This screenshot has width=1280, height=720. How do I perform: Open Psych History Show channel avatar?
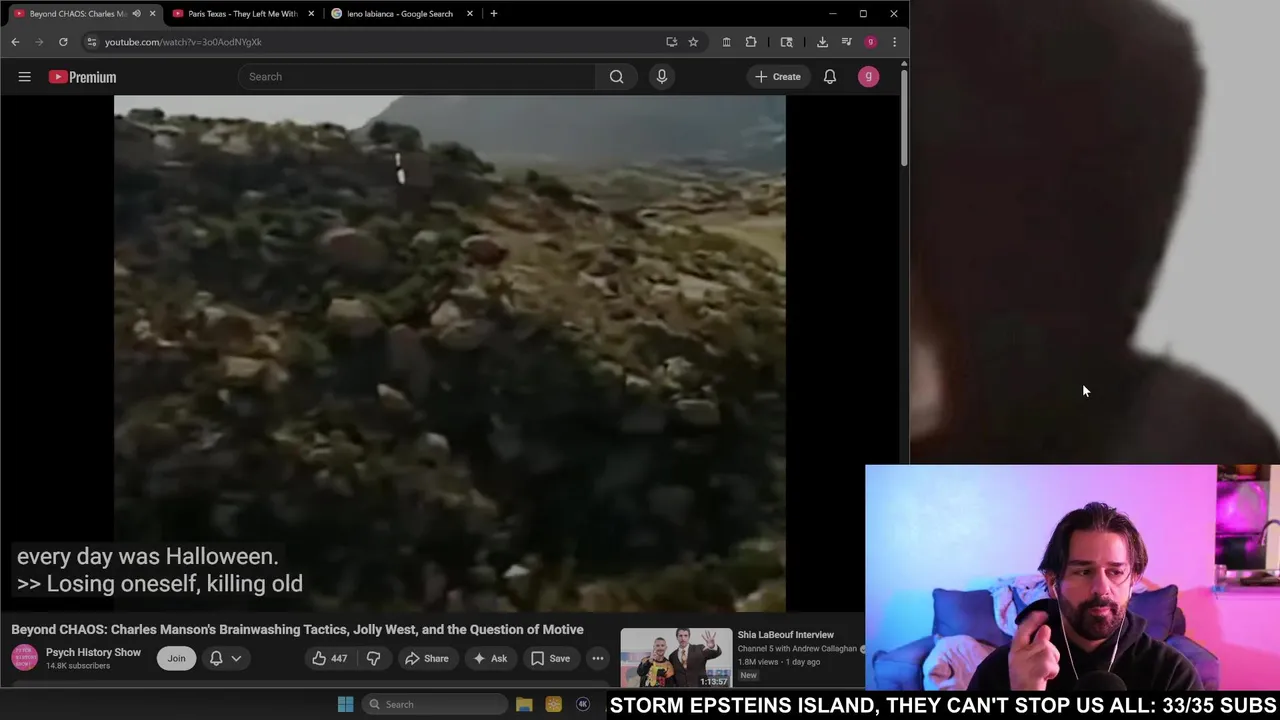24,658
